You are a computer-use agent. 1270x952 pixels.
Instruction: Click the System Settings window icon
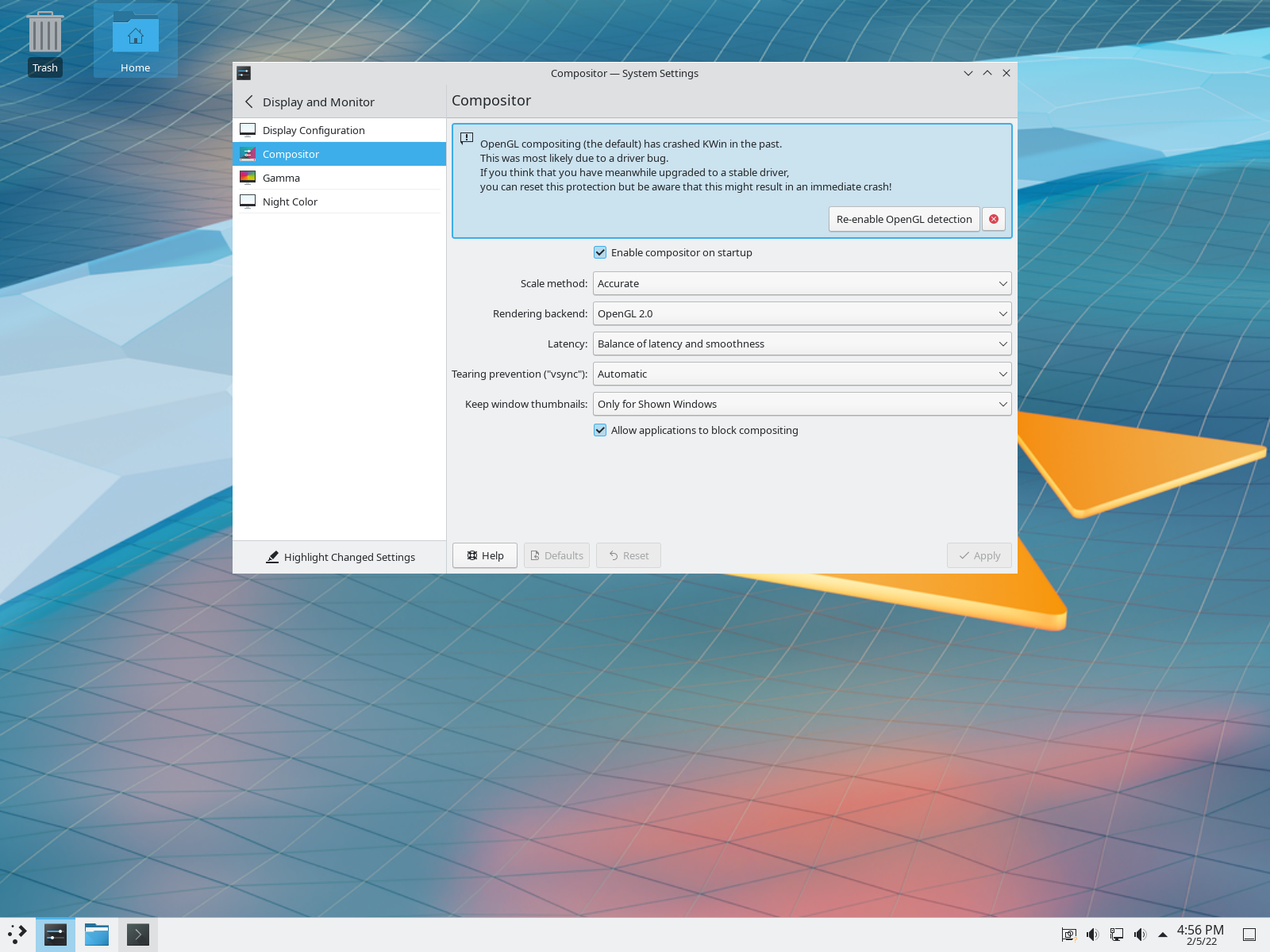tap(244, 73)
